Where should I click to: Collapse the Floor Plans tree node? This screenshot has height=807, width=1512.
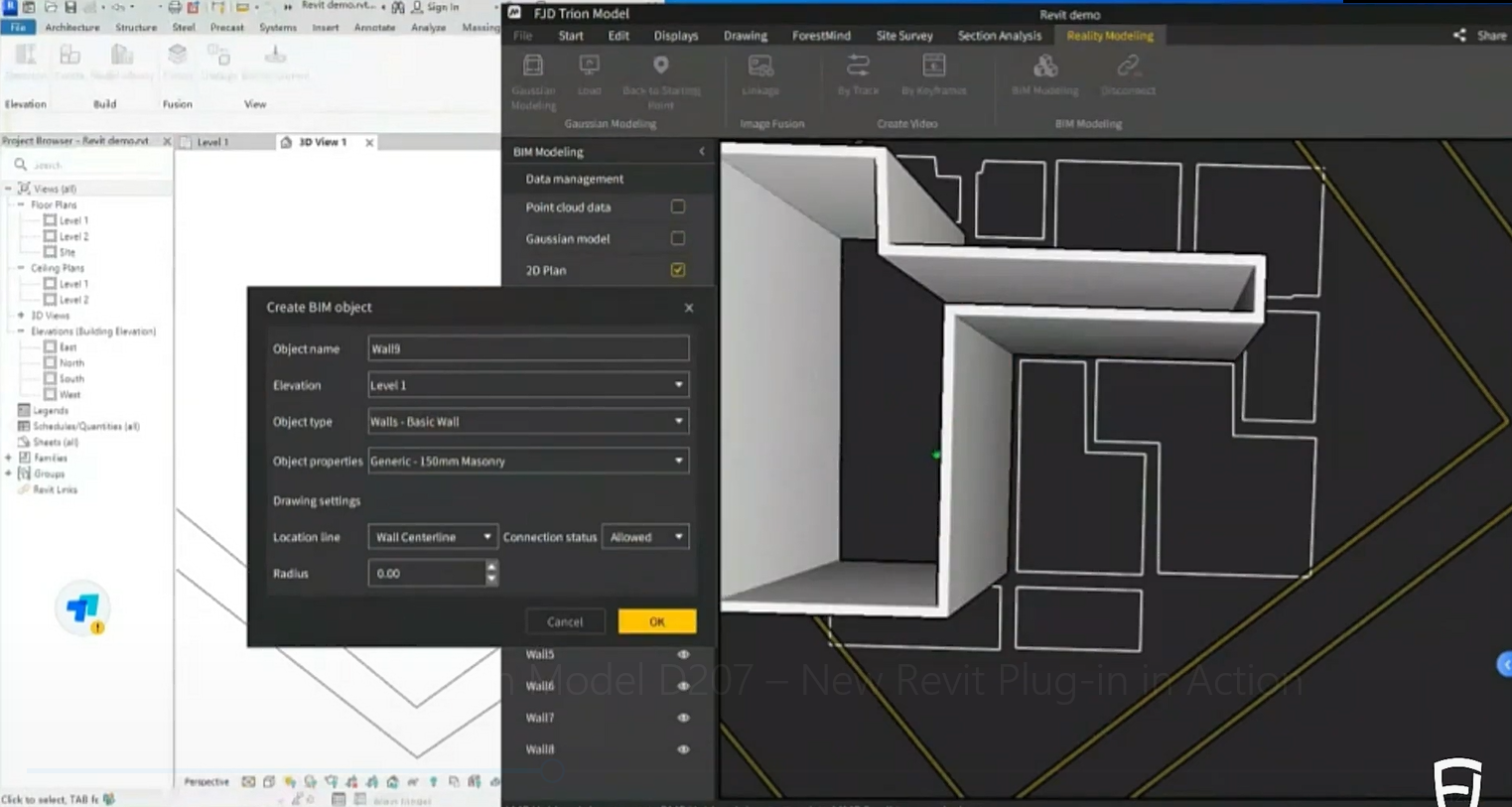coord(21,204)
